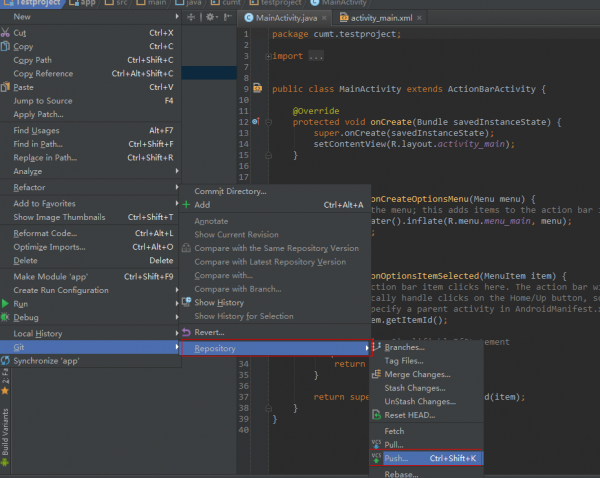
Task: Select Push... in Repository submenu
Action: [x=426, y=458]
